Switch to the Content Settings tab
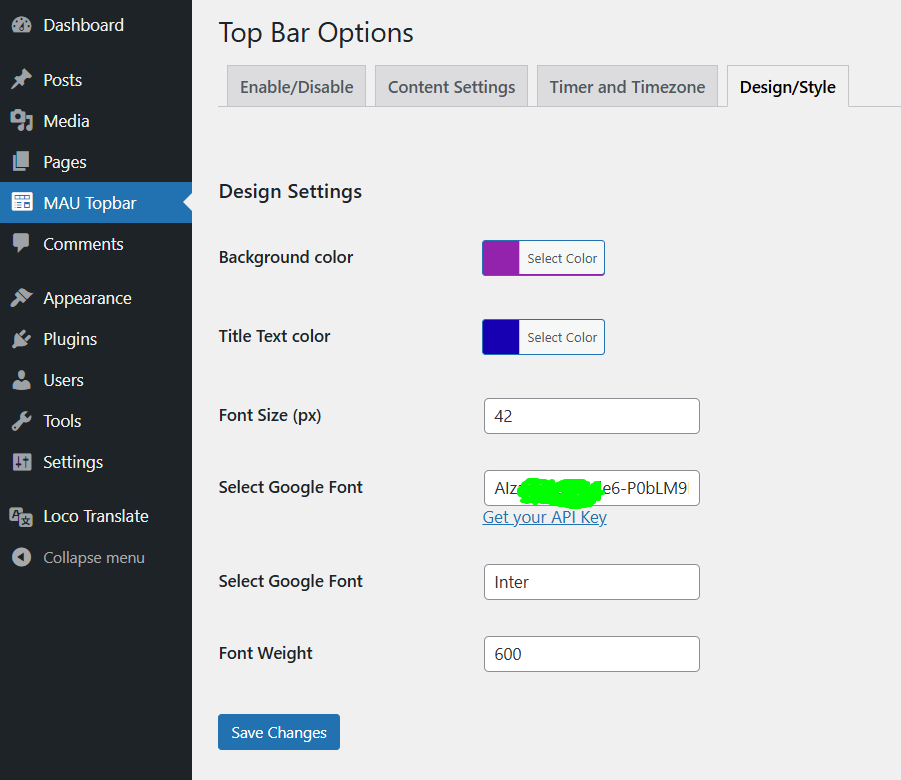This screenshot has width=901, height=780. point(451,86)
